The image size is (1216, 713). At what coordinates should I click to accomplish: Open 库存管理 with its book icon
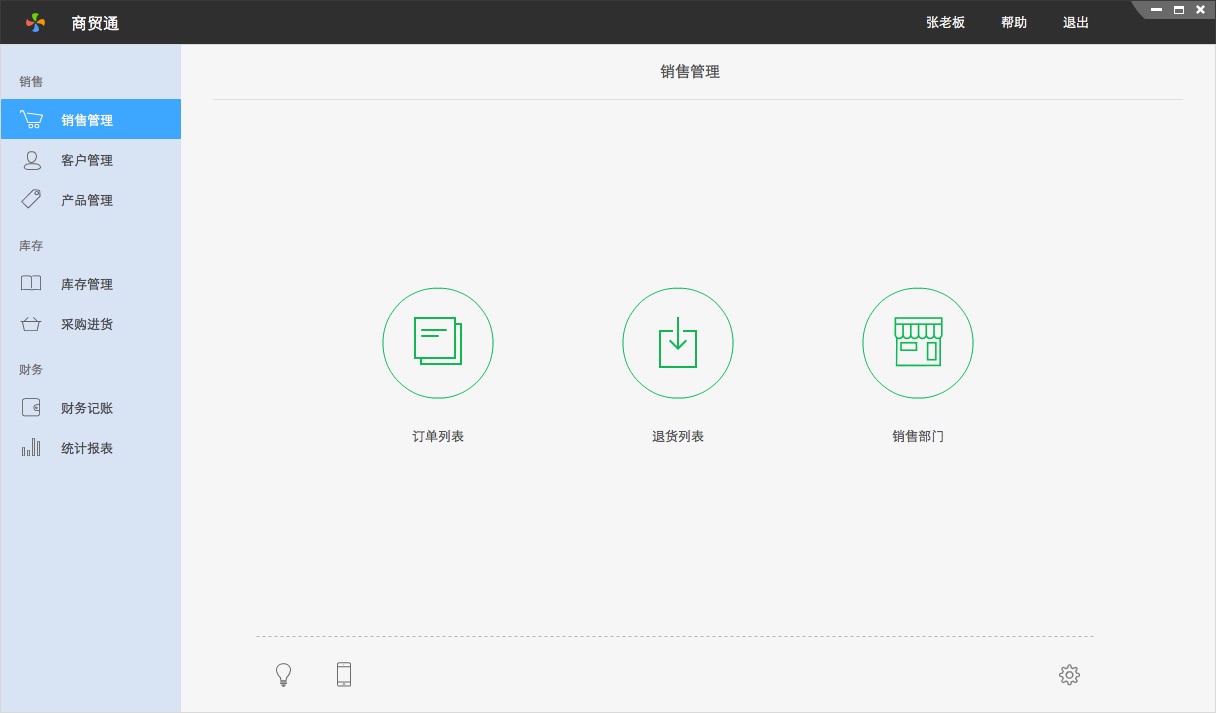31,283
